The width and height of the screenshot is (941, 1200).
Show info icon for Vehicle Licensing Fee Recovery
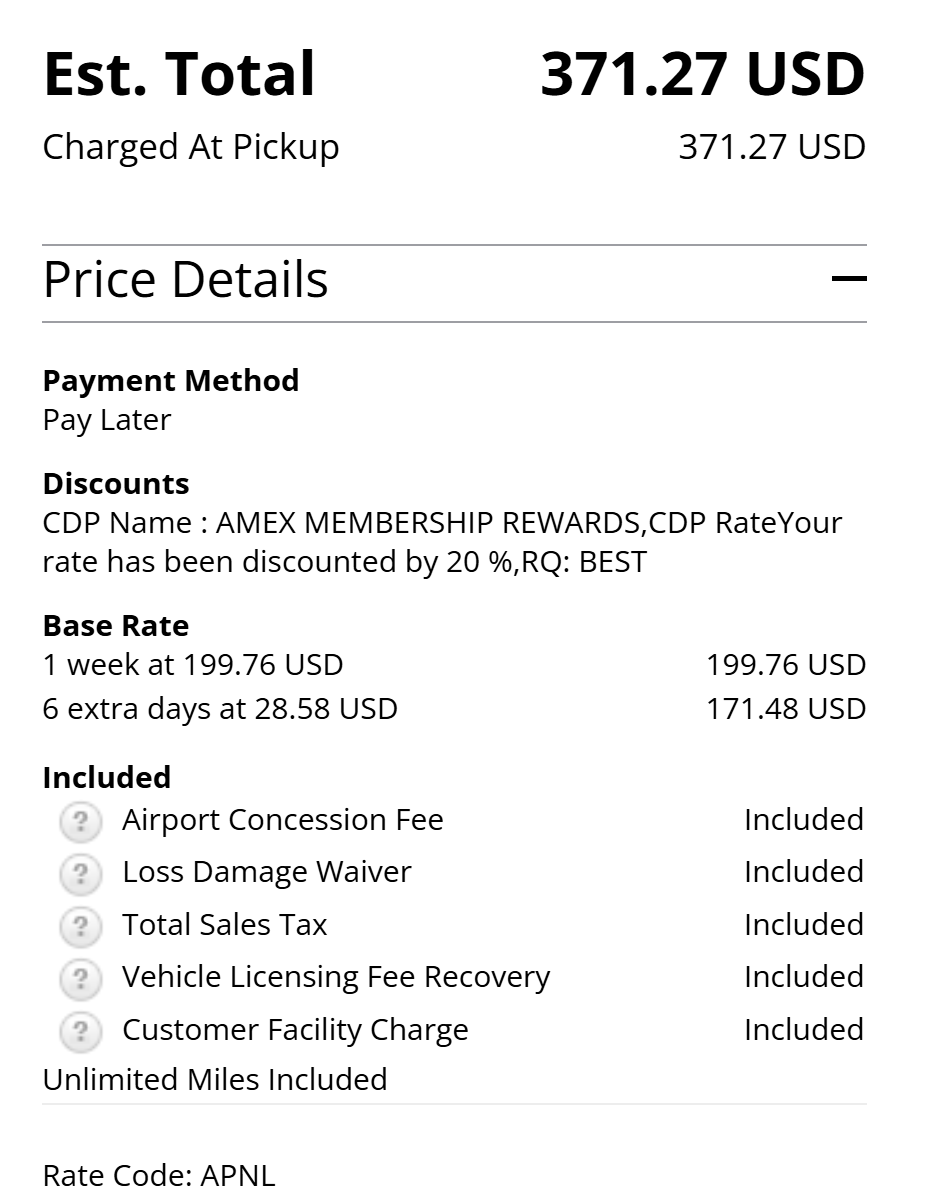pos(80,979)
